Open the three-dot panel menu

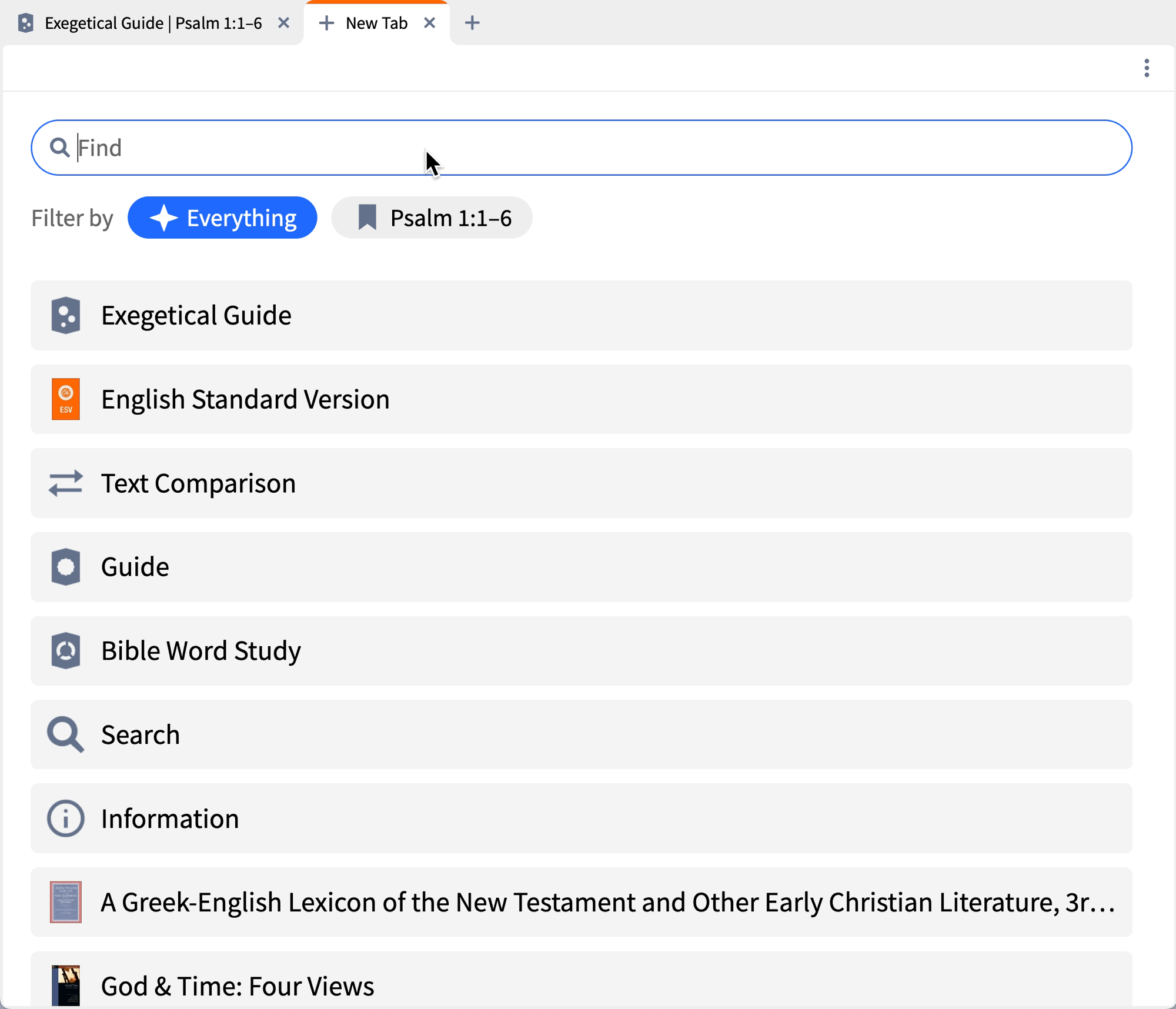1146,68
